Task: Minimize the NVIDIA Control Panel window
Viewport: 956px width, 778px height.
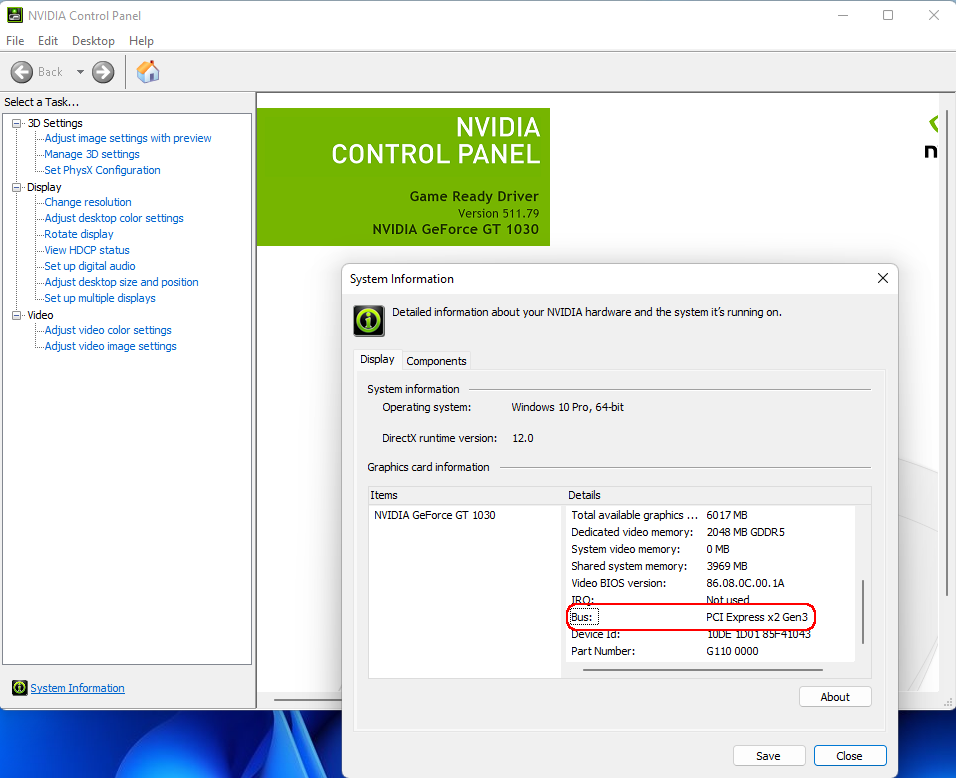Action: point(843,15)
